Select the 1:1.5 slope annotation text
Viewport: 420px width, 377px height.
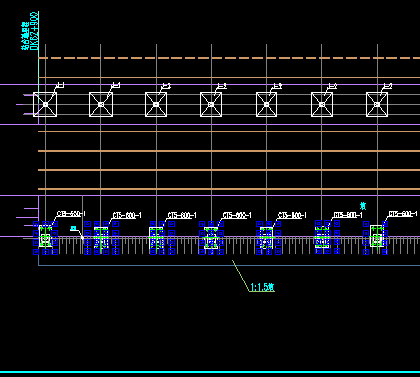pos(262,287)
